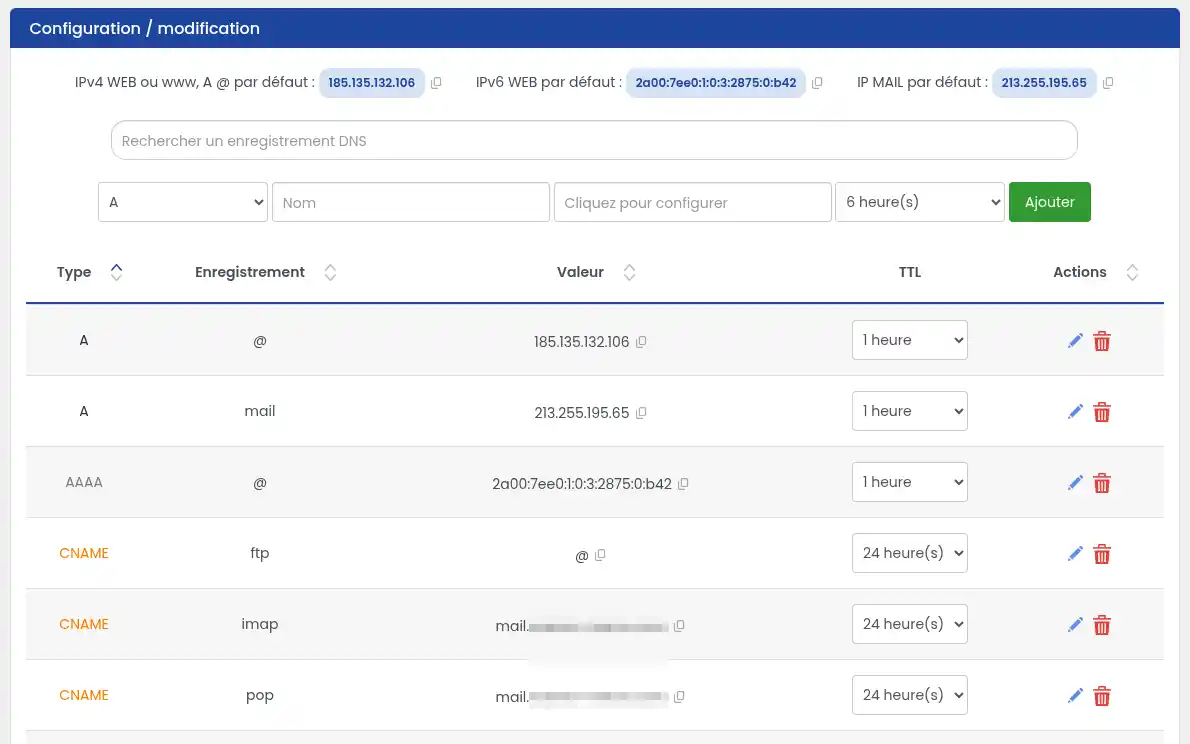1190x744 pixels.
Task: Edit the A @ record
Action: [1075, 341]
